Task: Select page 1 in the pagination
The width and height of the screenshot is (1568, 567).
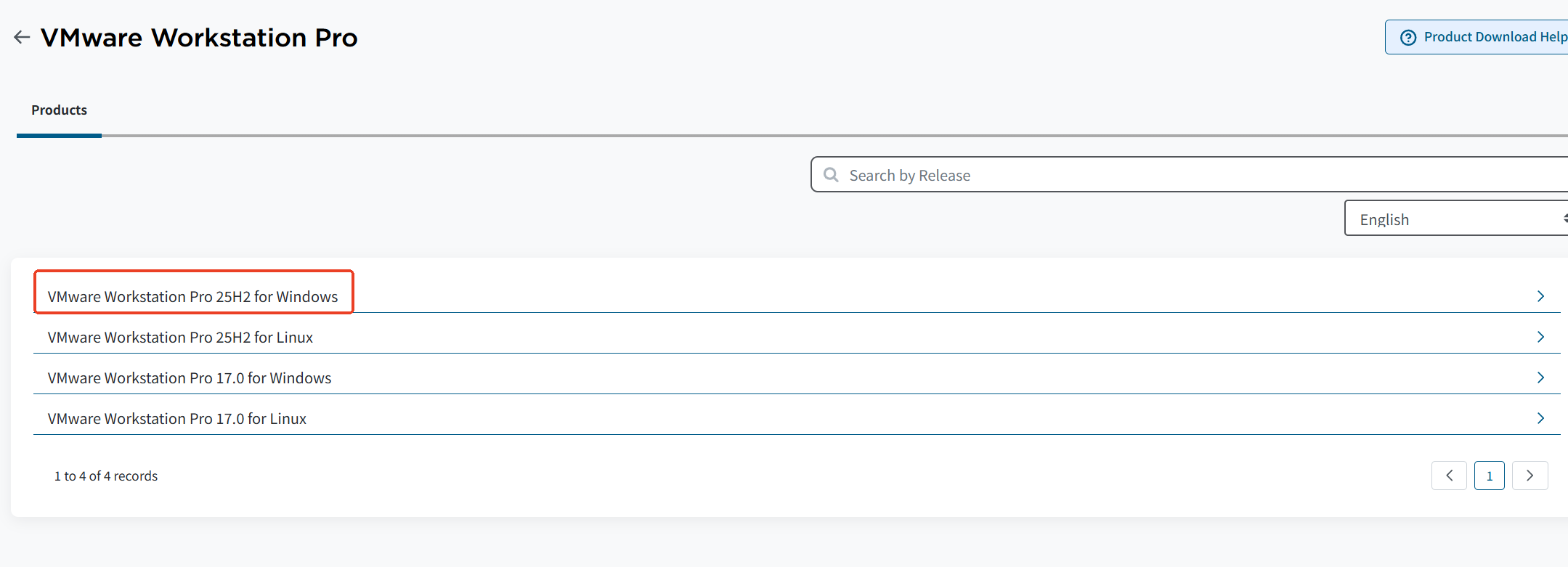Action: tap(1490, 476)
